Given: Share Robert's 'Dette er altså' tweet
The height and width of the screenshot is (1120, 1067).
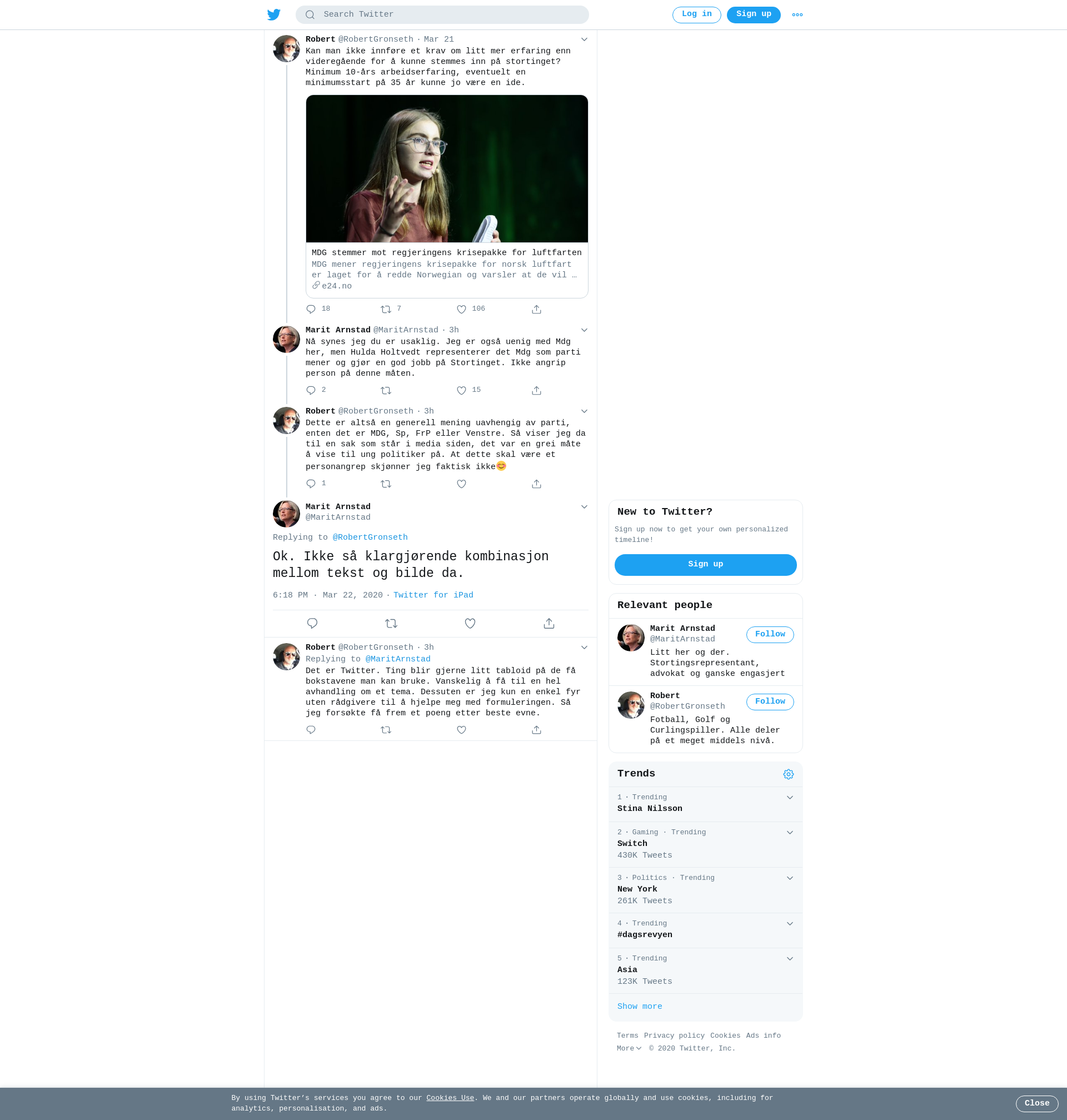Looking at the screenshot, I should (536, 484).
